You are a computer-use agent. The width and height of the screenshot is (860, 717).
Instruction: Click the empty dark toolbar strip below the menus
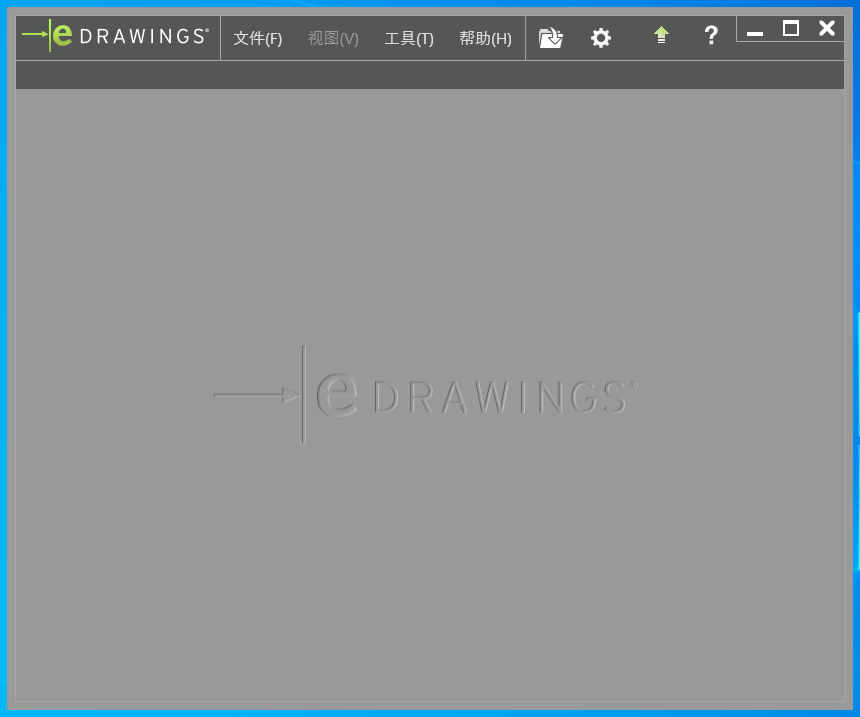click(x=430, y=75)
